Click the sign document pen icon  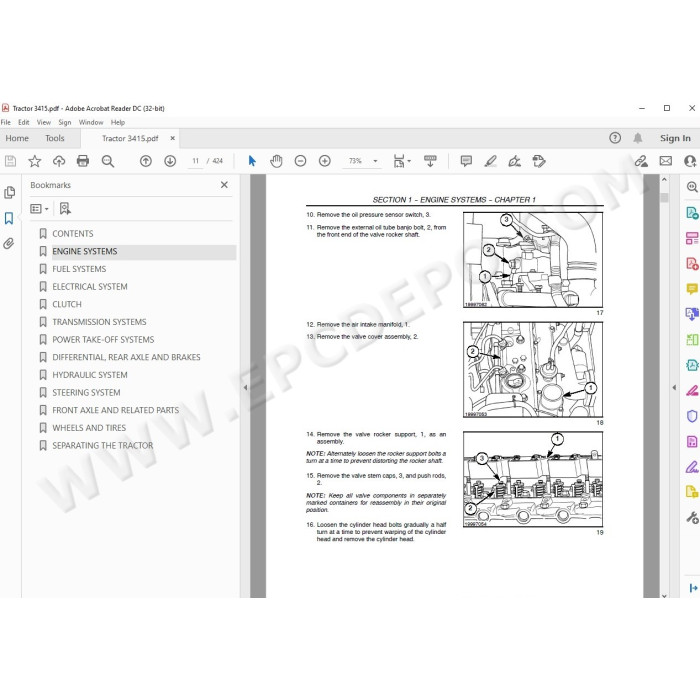tap(515, 161)
